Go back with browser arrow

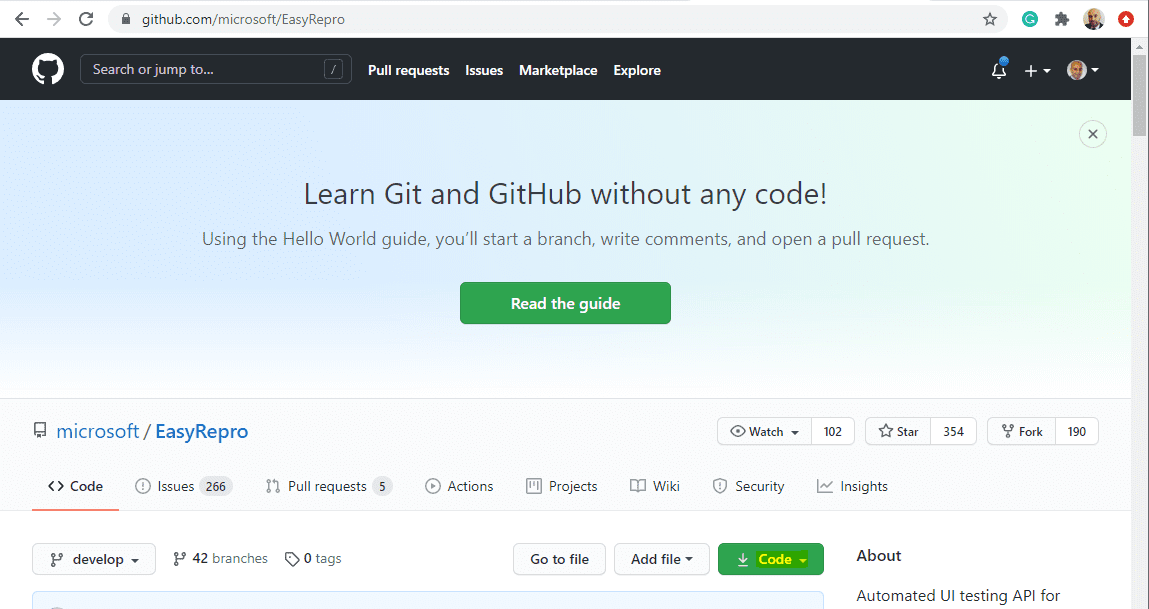(x=22, y=19)
